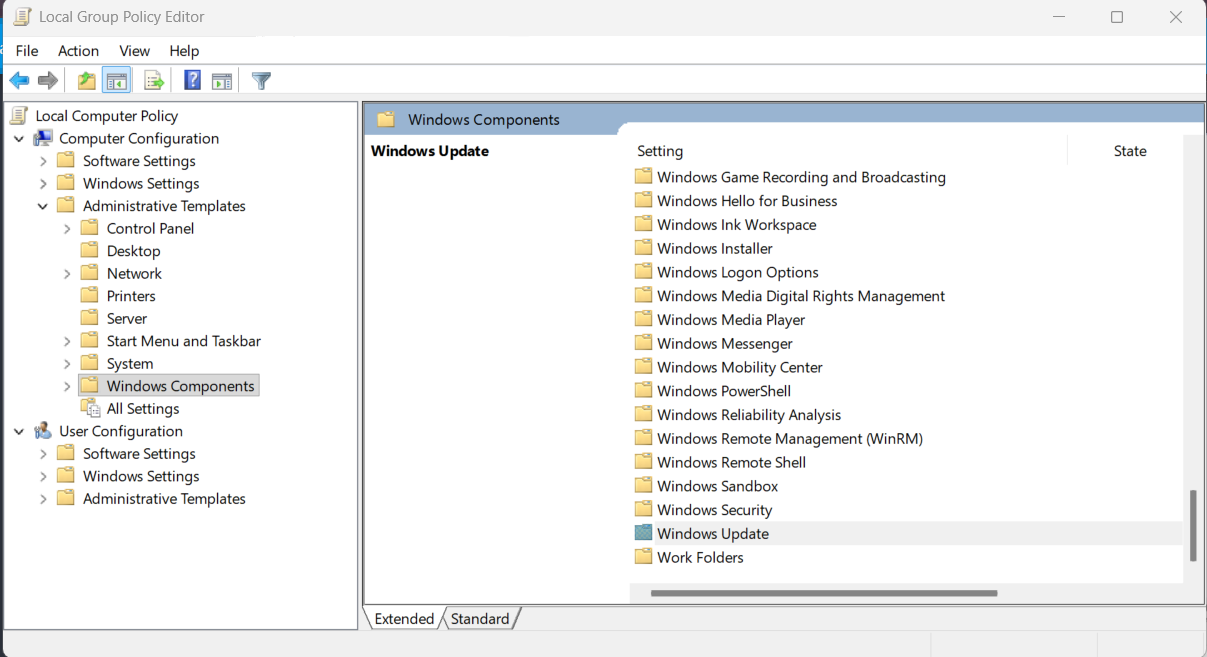Toggle the Show/Hide Console Tree icon

(117, 81)
